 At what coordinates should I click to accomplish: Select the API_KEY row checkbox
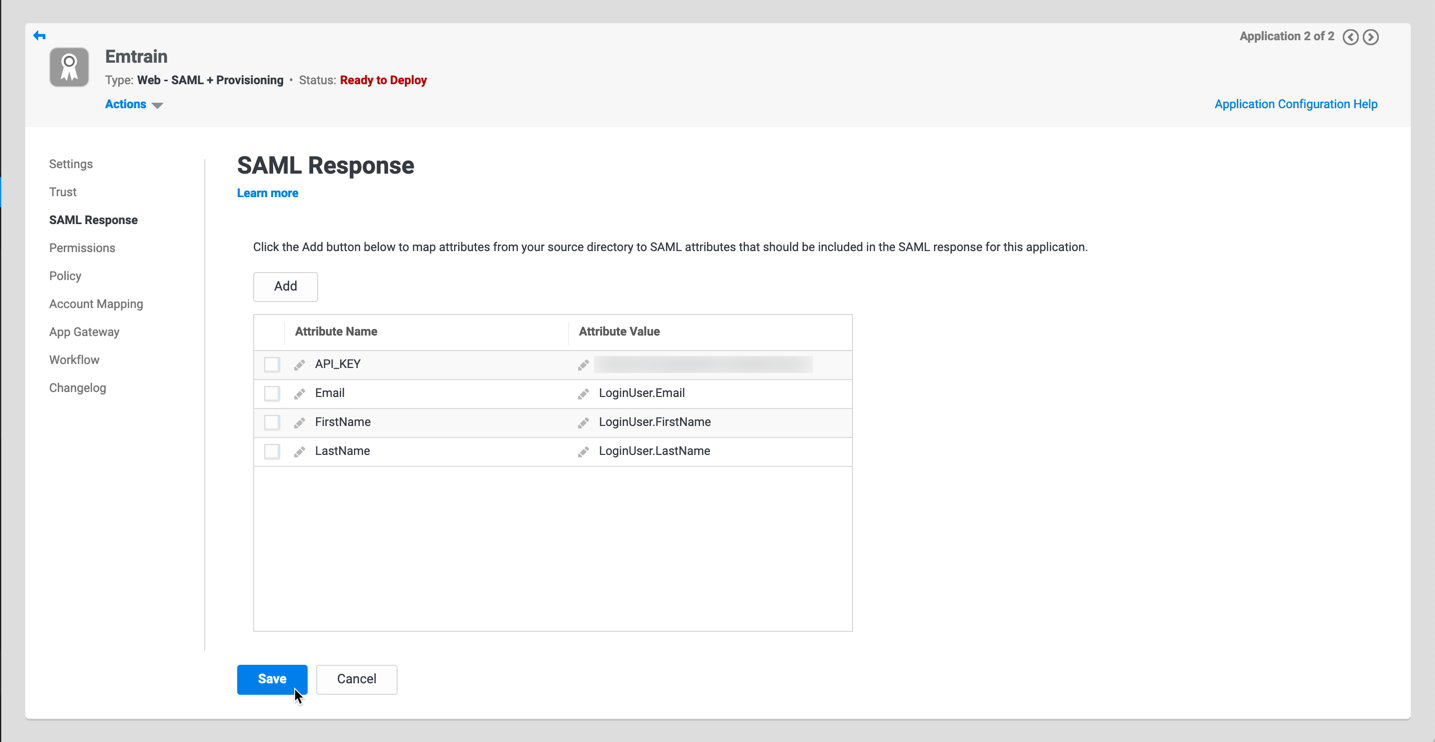[x=271, y=364]
